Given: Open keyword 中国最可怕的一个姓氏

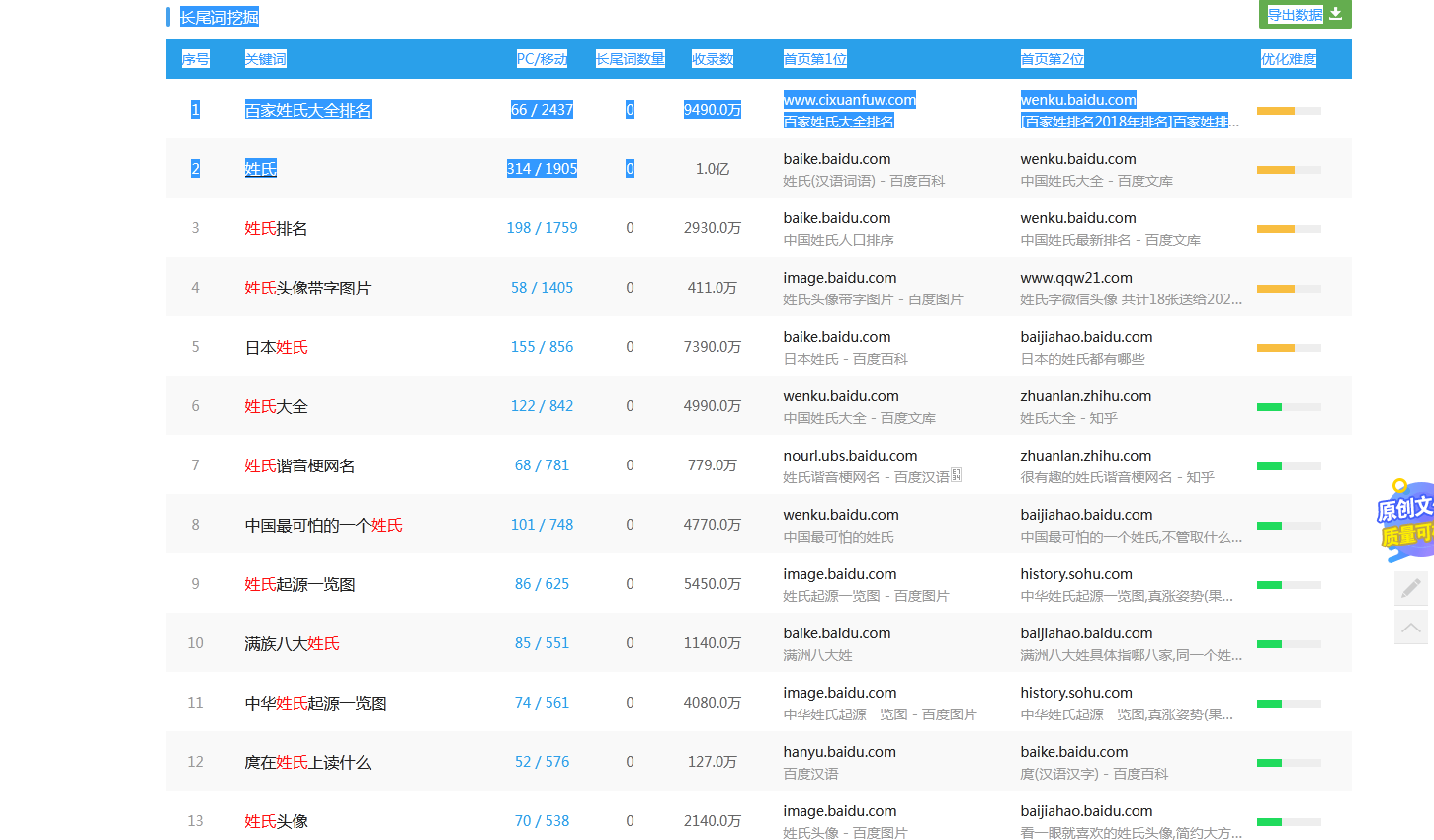Looking at the screenshot, I should tap(323, 525).
